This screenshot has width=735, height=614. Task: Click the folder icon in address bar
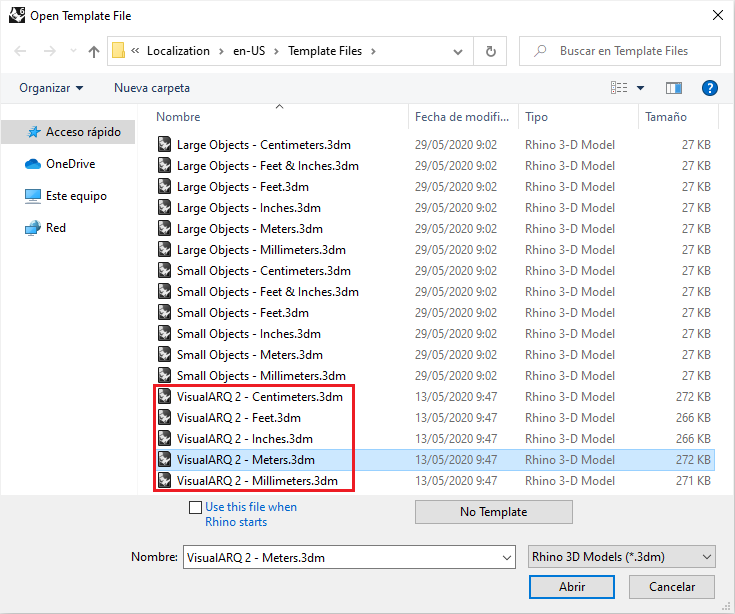(119, 51)
